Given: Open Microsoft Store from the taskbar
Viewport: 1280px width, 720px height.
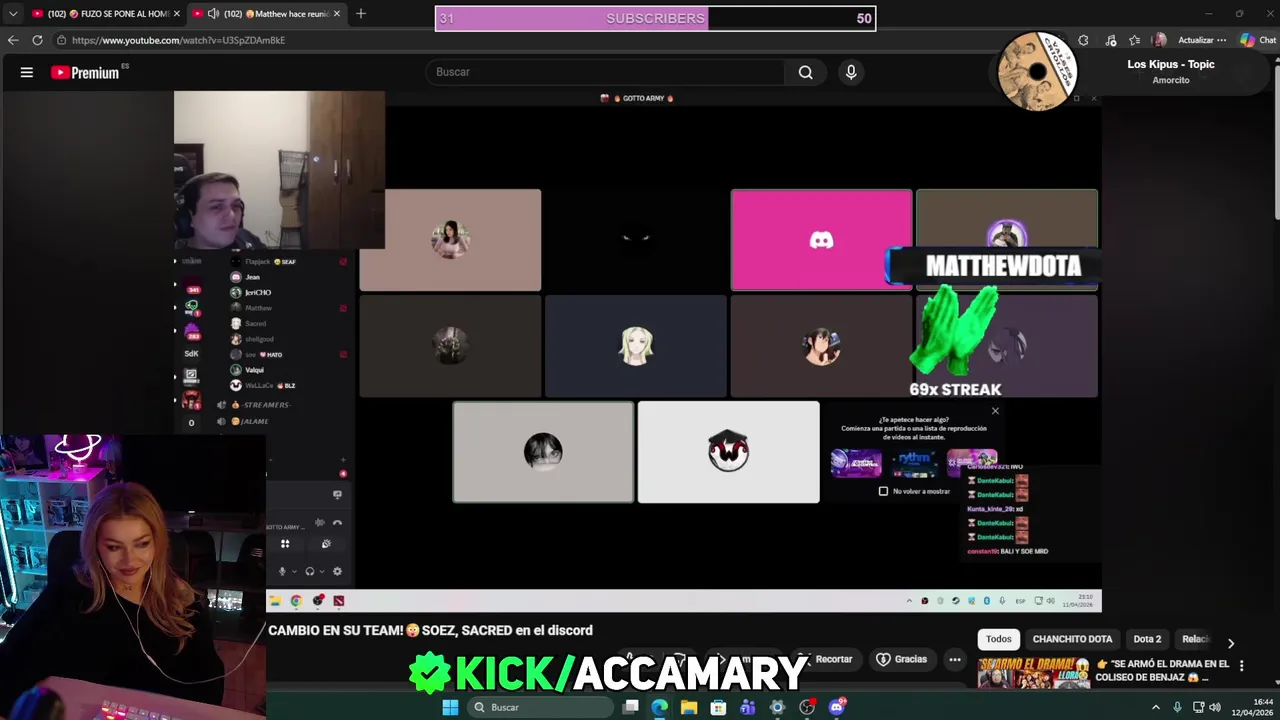Looking at the screenshot, I should 718,707.
